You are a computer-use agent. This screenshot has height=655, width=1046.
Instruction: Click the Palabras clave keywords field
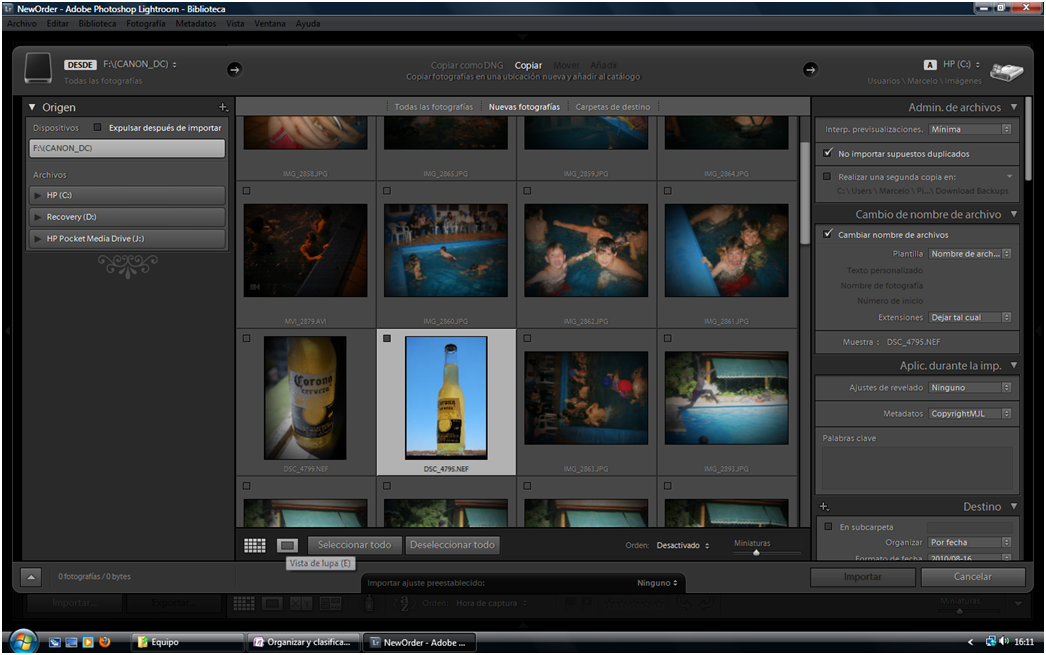point(917,468)
